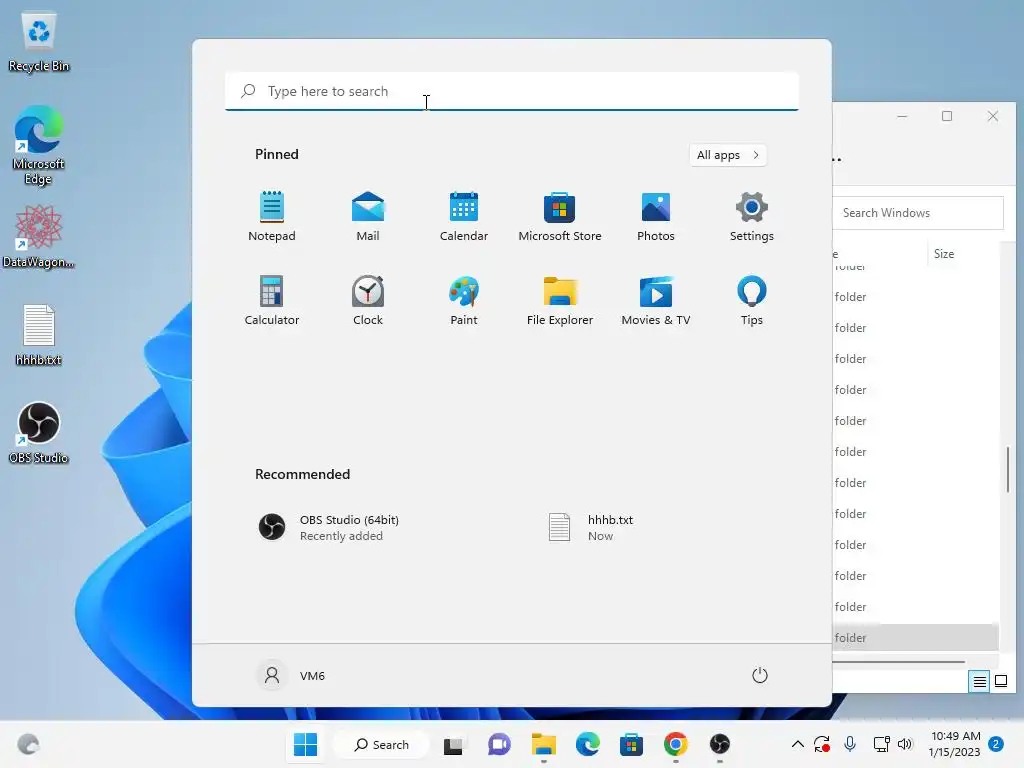This screenshot has width=1024, height=768.
Task: Click the Windows Start button on taskbar
Action: [305, 744]
